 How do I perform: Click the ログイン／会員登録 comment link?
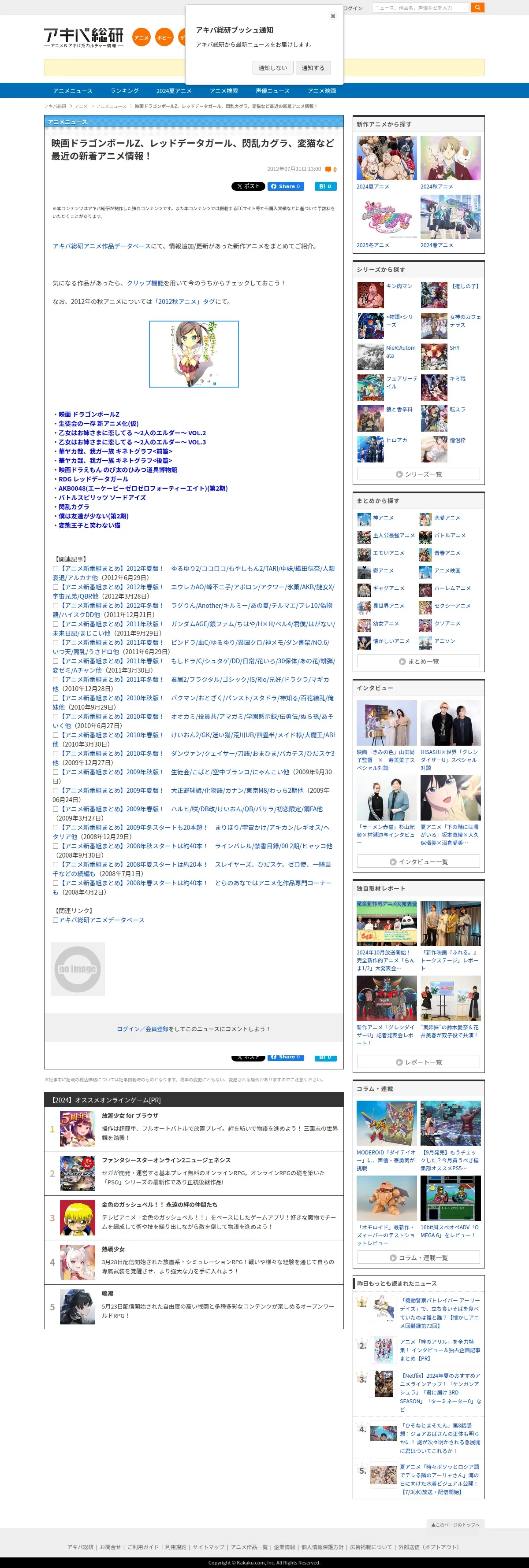tap(143, 1029)
